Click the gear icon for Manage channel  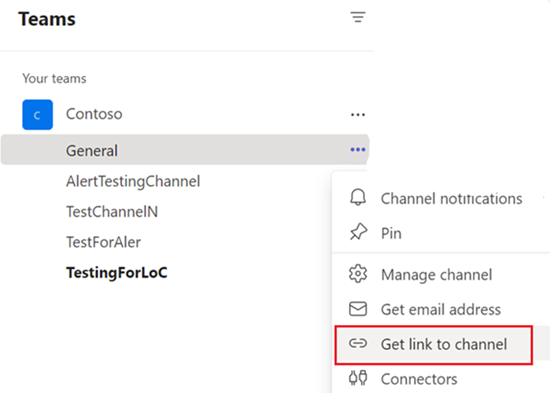click(x=358, y=274)
